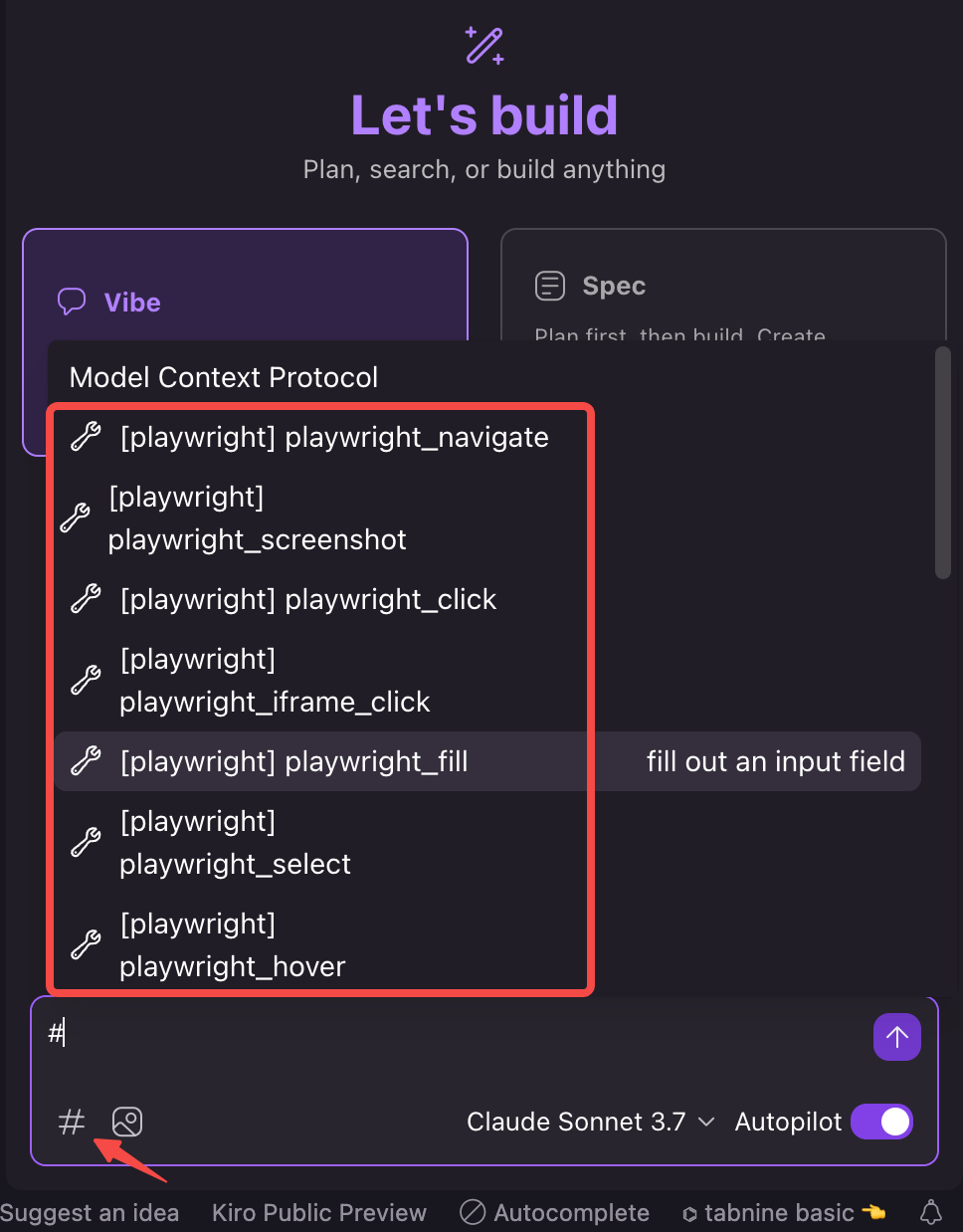963x1232 pixels.
Task: Toggle the Autopilot switch
Action: tap(881, 1122)
